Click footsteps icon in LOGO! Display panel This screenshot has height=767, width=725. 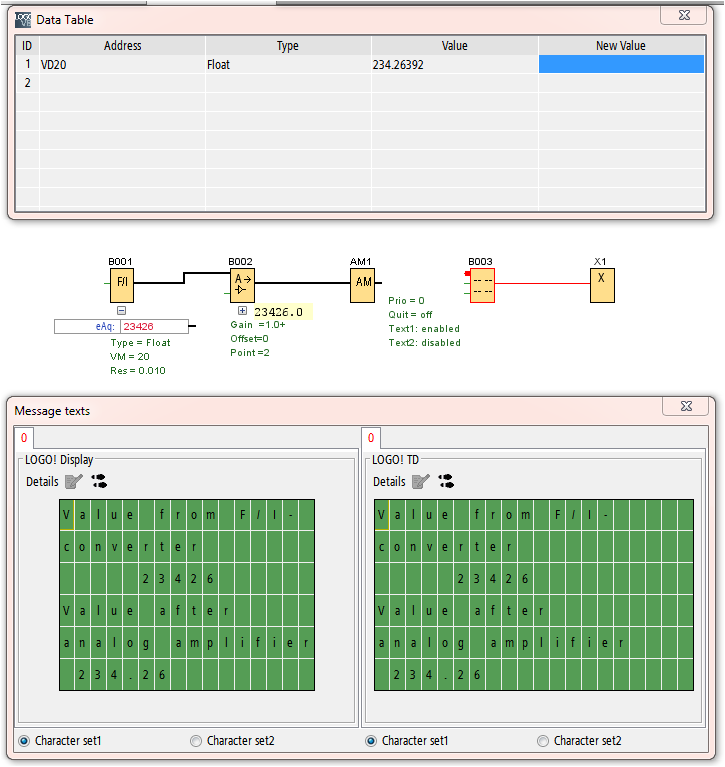click(x=99, y=481)
